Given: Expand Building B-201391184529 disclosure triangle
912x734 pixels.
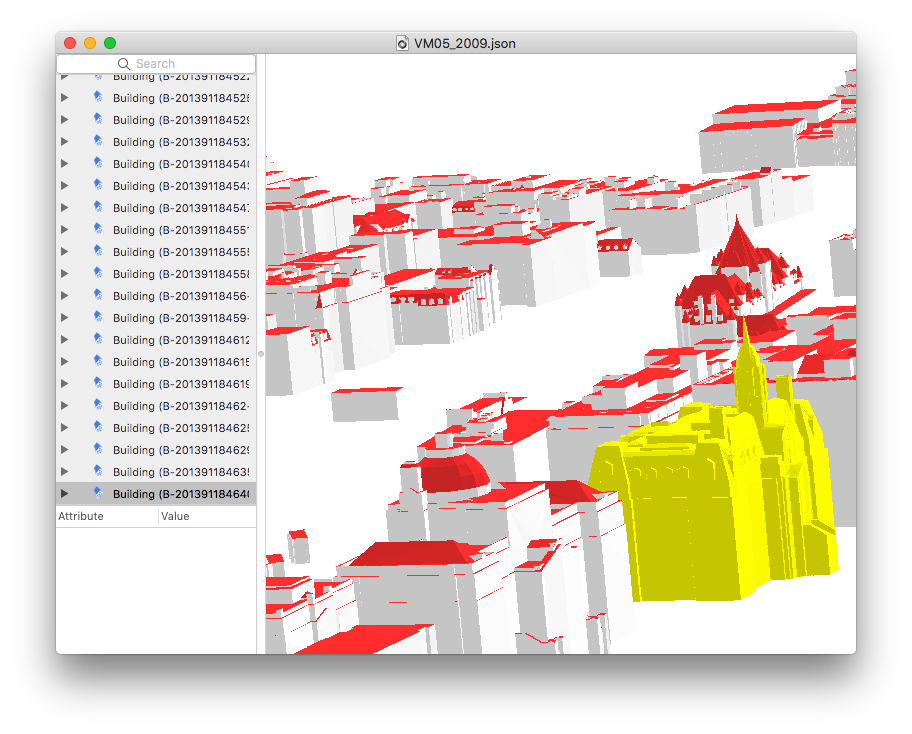Looking at the screenshot, I should 65,120.
